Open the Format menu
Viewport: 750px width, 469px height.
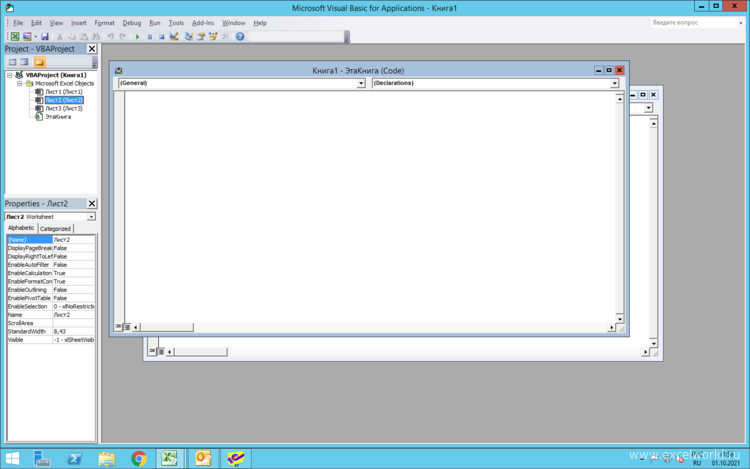pos(104,23)
